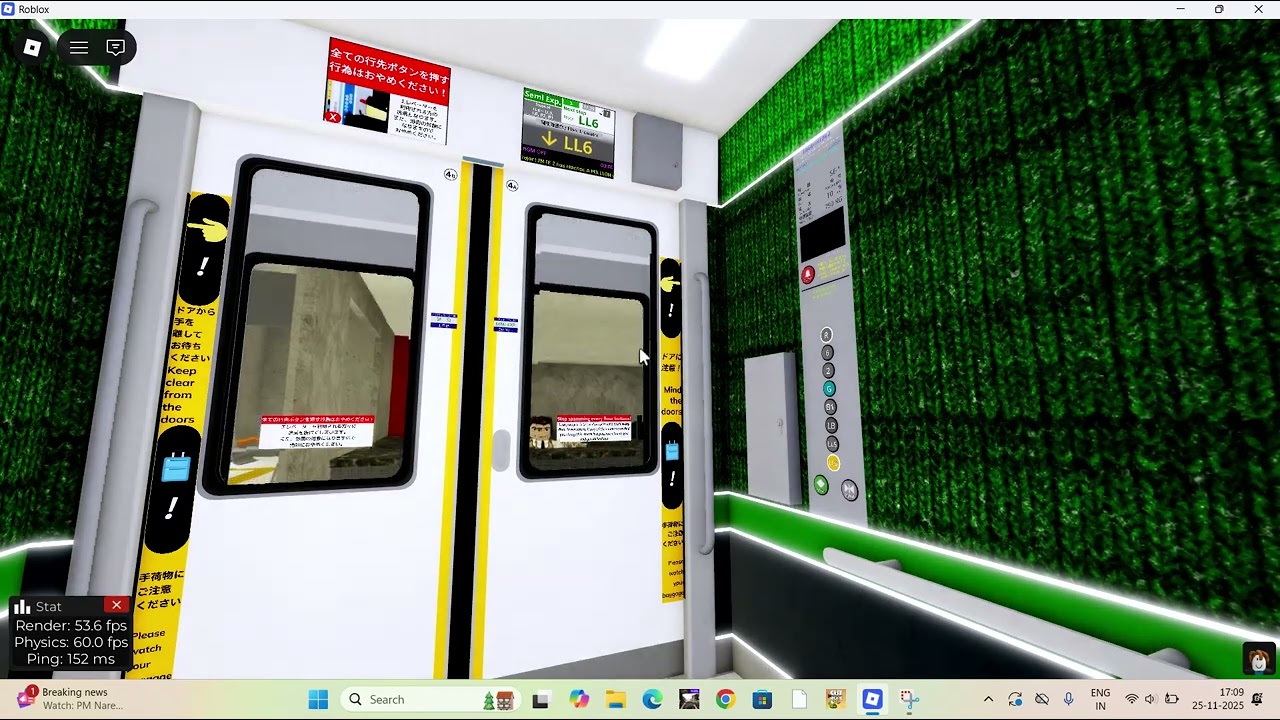
Task: Open Microsoft Store from taskbar
Action: click(x=762, y=699)
